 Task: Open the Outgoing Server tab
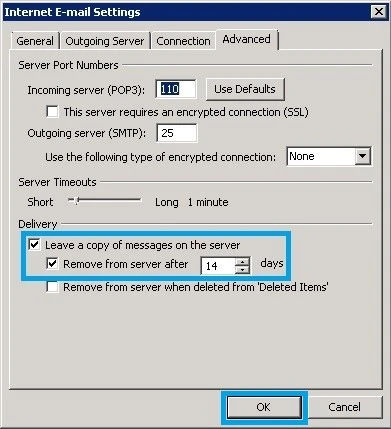point(105,41)
